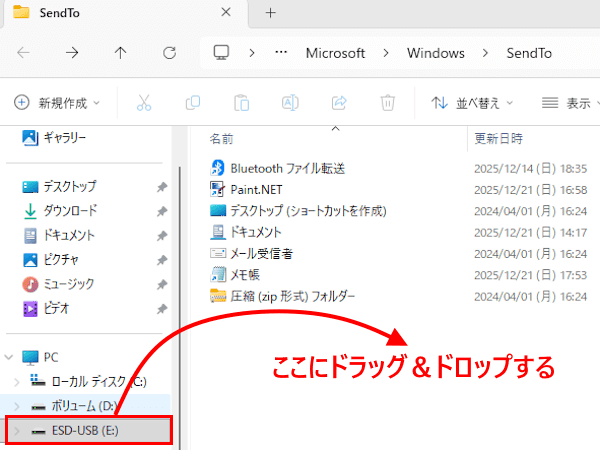
Task: Open ギャラリー in the navigation pane
Action: point(54,137)
